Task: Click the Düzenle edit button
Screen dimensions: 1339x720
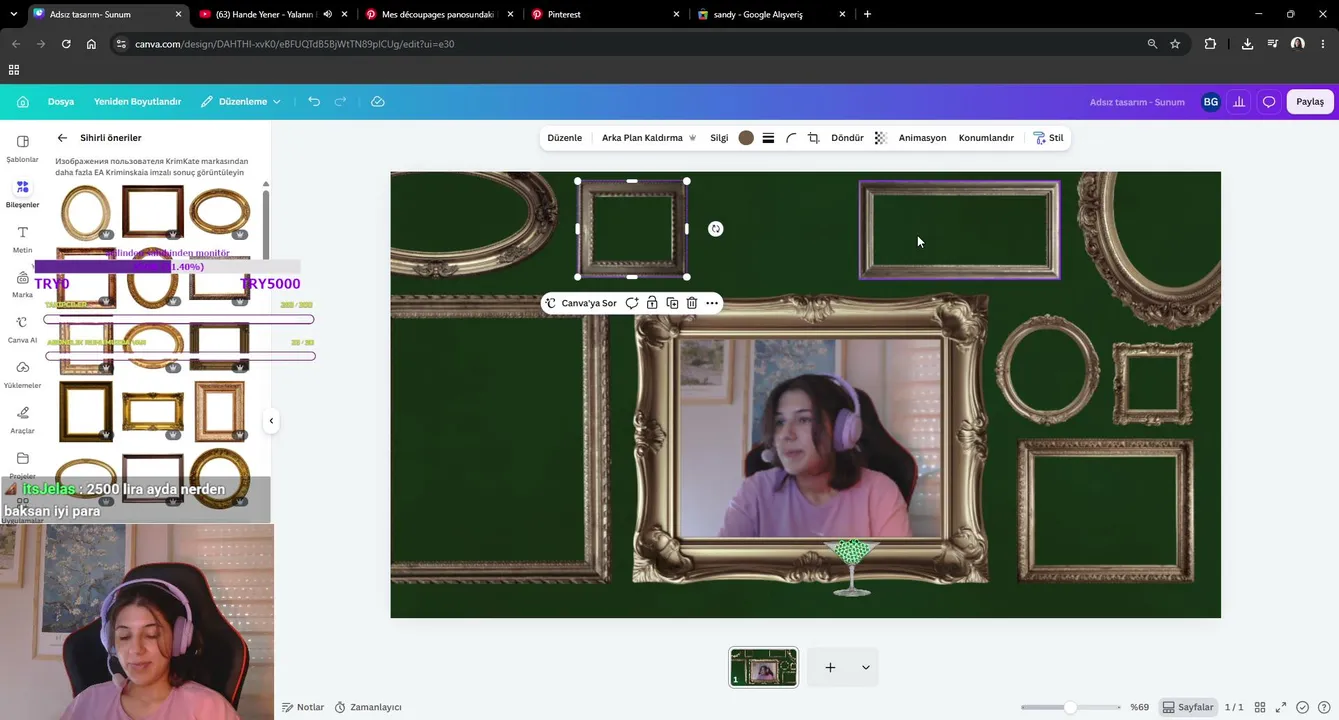Action: click(565, 138)
